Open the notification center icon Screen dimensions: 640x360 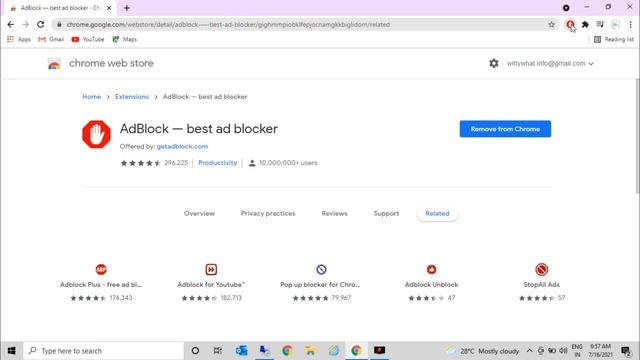click(626, 351)
